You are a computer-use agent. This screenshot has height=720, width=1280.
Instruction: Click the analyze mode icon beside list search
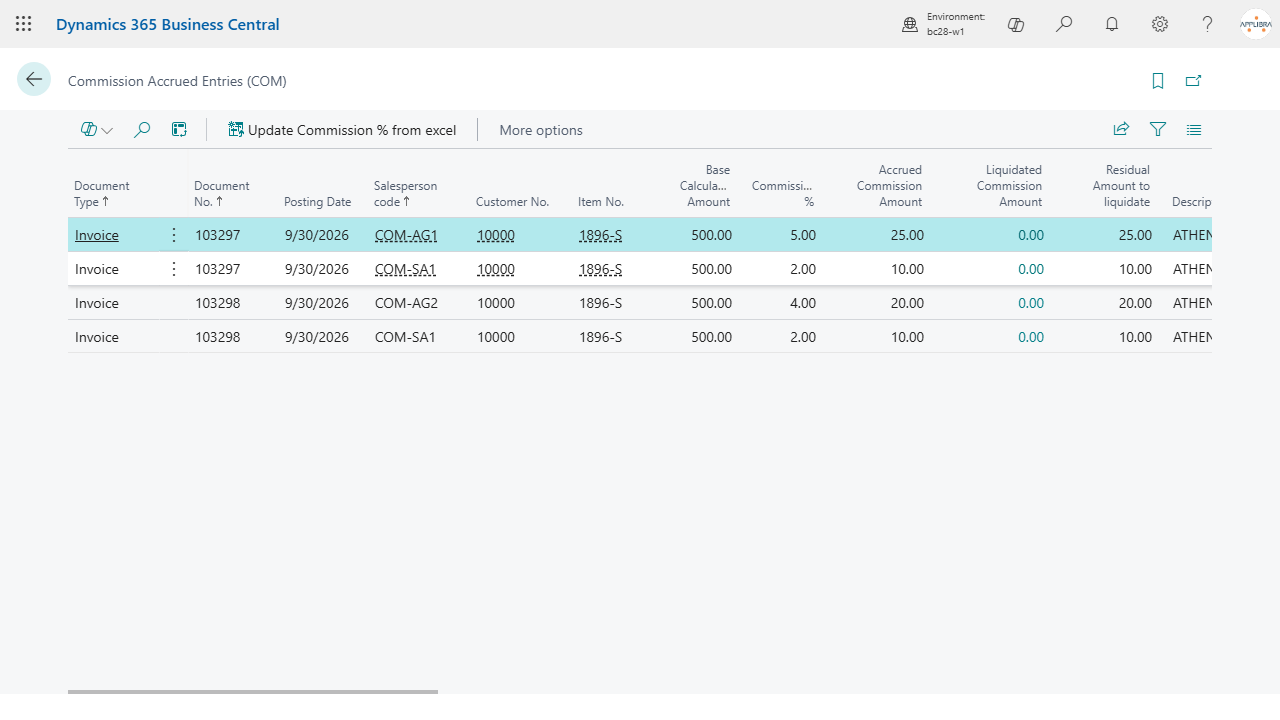tap(179, 129)
